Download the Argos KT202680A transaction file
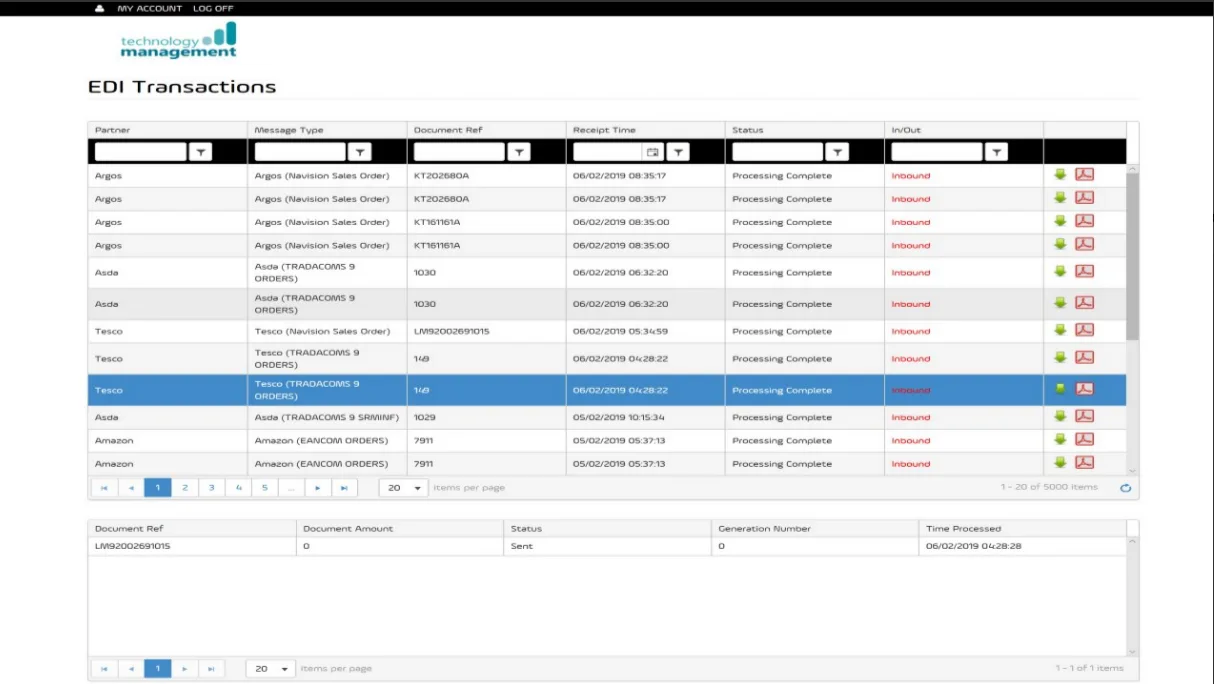The image size is (1214, 684). (x=1062, y=174)
